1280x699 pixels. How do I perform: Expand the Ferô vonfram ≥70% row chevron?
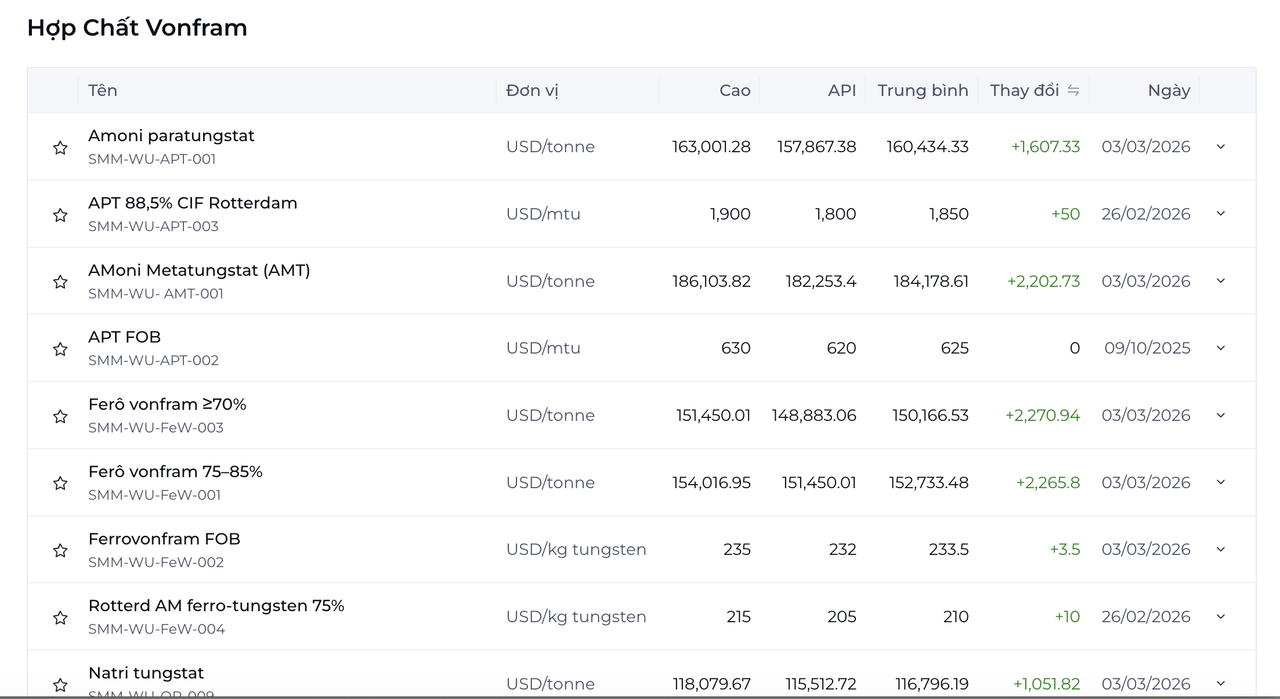pos(1221,414)
